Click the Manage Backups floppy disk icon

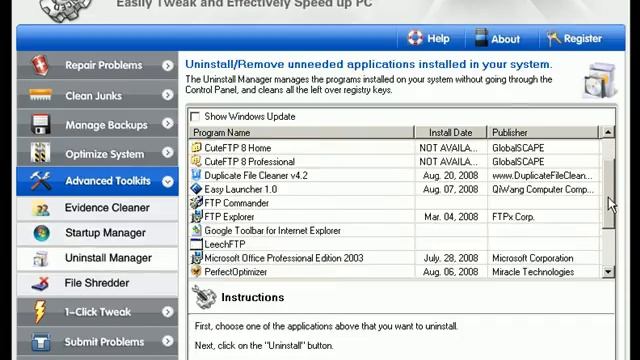coord(40,124)
